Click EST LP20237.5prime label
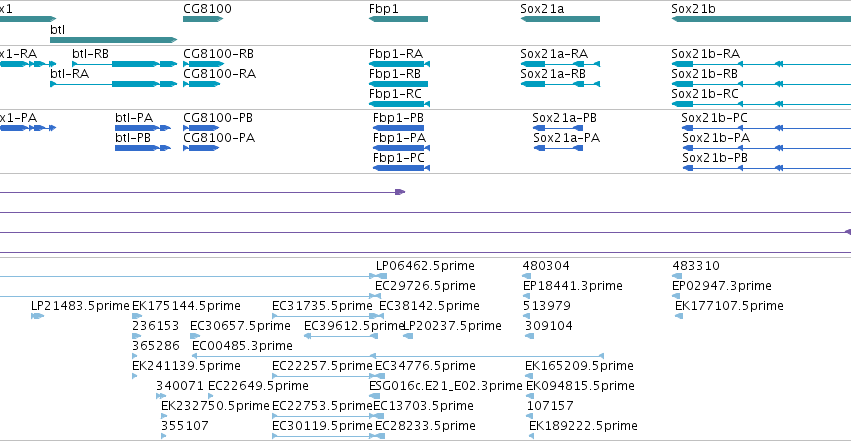851x441 pixels. [453, 326]
